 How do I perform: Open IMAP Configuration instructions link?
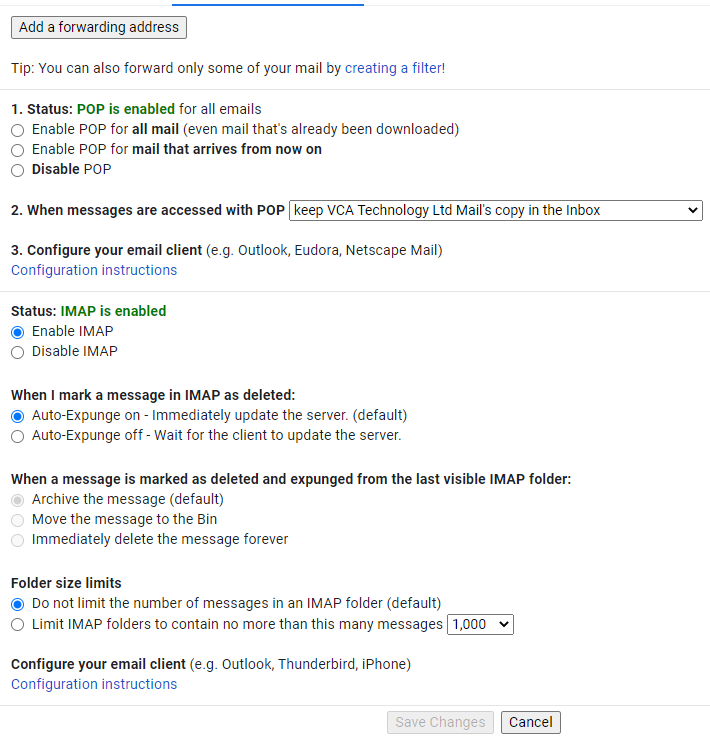(x=94, y=684)
